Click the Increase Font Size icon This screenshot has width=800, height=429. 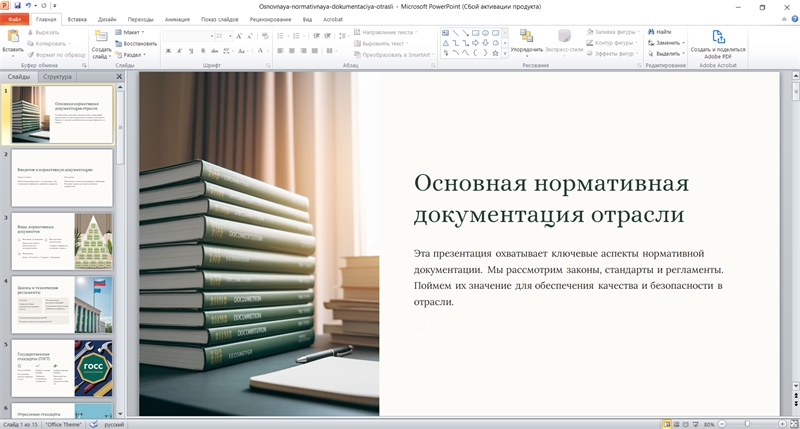pyautogui.click(x=239, y=36)
